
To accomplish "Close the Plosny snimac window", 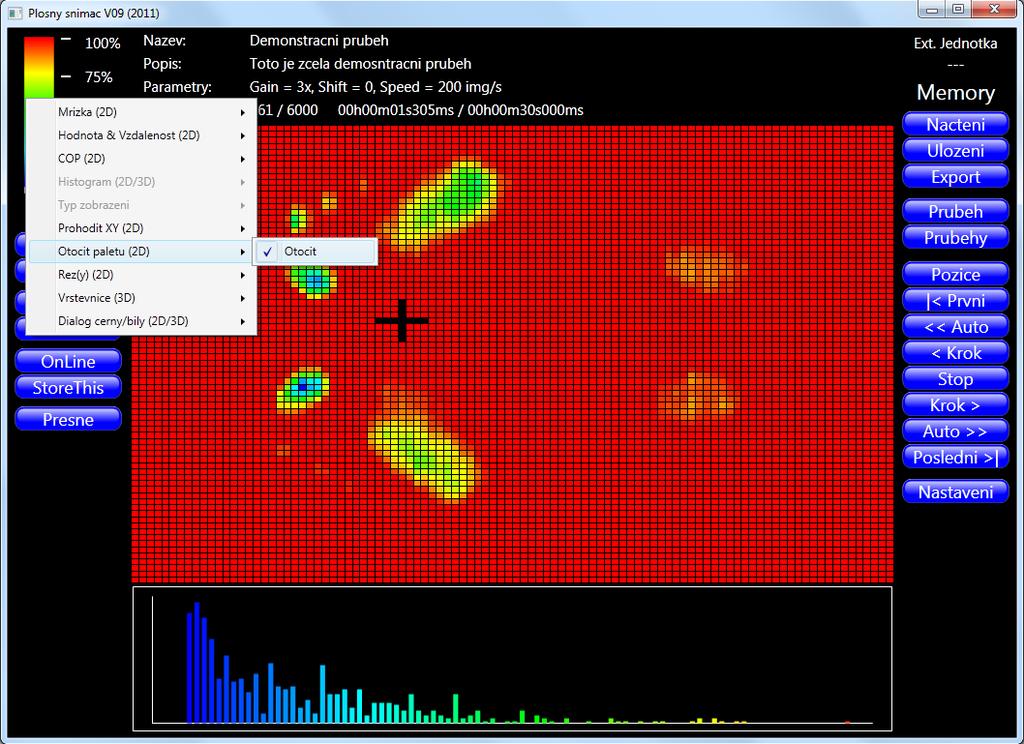I will (x=994, y=10).
